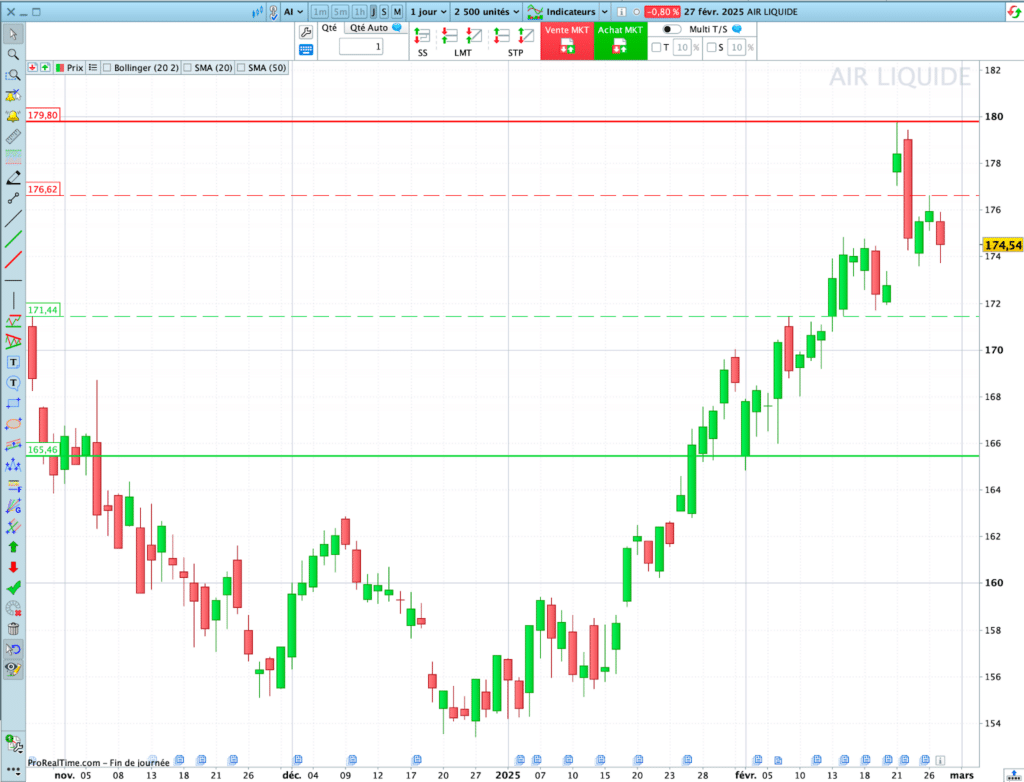This screenshot has width=1024, height=782.
Task: Toggle the Bollinger (20 2) checkbox
Action: (108, 67)
